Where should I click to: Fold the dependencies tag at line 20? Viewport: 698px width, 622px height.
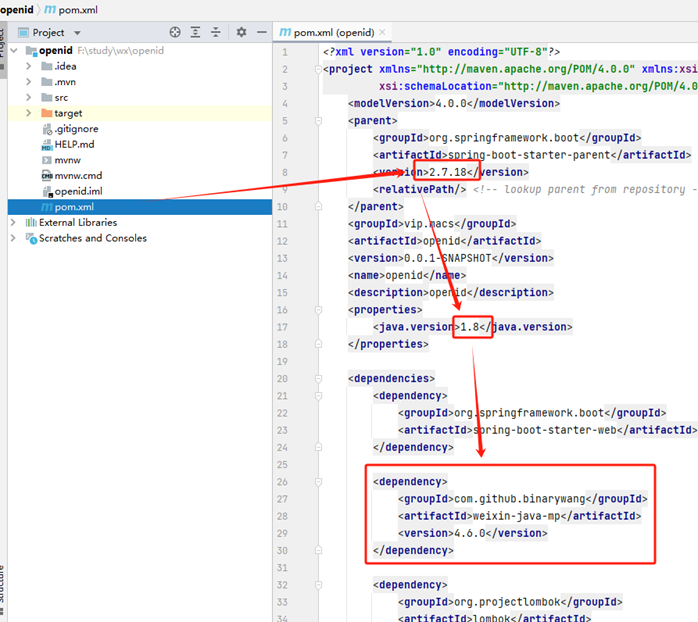pos(318,378)
